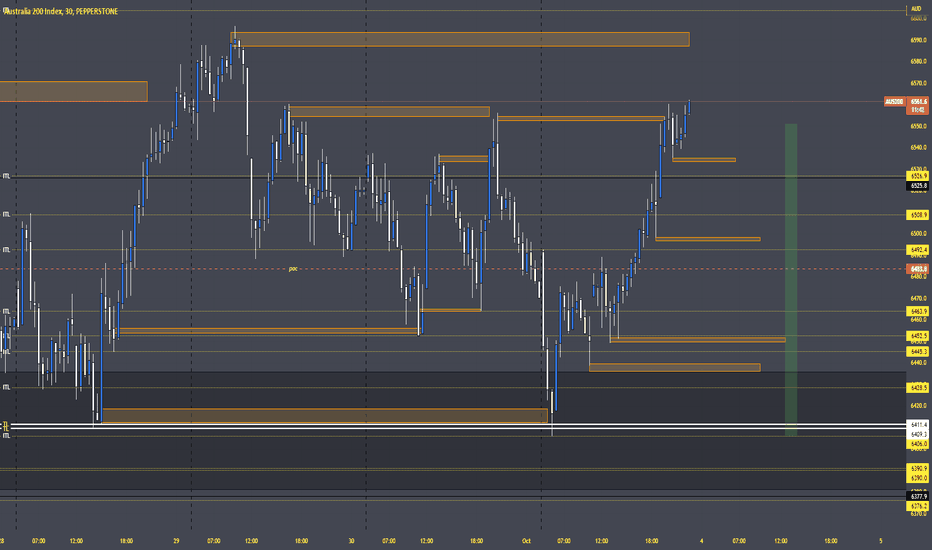The image size is (932, 550).
Task: Click the 6376.2 yellow price level label
Action: [918, 506]
